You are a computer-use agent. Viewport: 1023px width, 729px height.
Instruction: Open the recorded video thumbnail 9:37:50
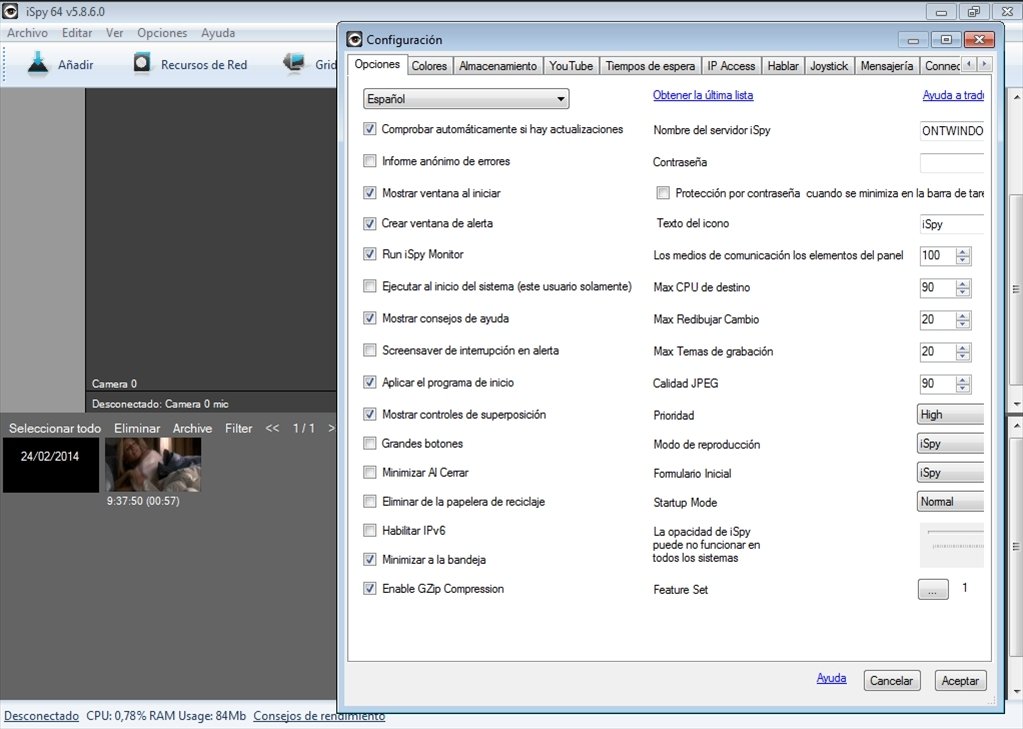[x=153, y=464]
